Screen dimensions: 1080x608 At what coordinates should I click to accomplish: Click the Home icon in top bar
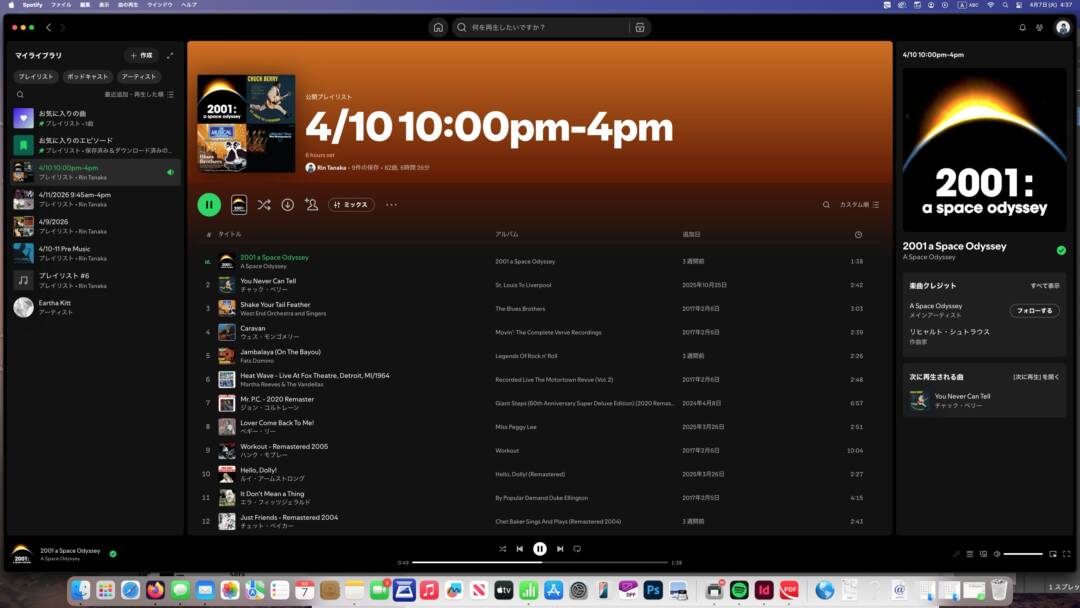(438, 27)
